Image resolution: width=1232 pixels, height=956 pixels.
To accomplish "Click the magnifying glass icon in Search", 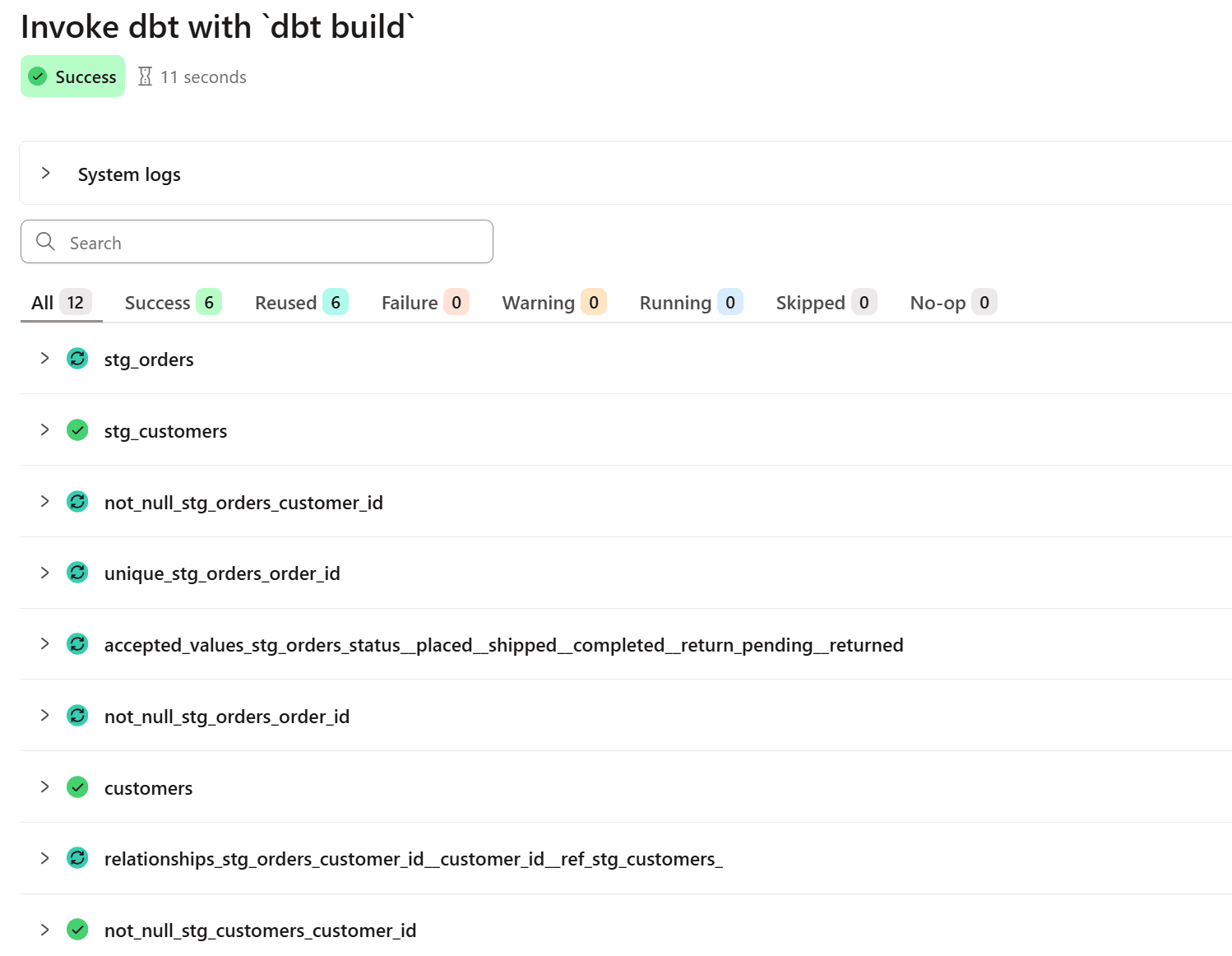I will (46, 242).
